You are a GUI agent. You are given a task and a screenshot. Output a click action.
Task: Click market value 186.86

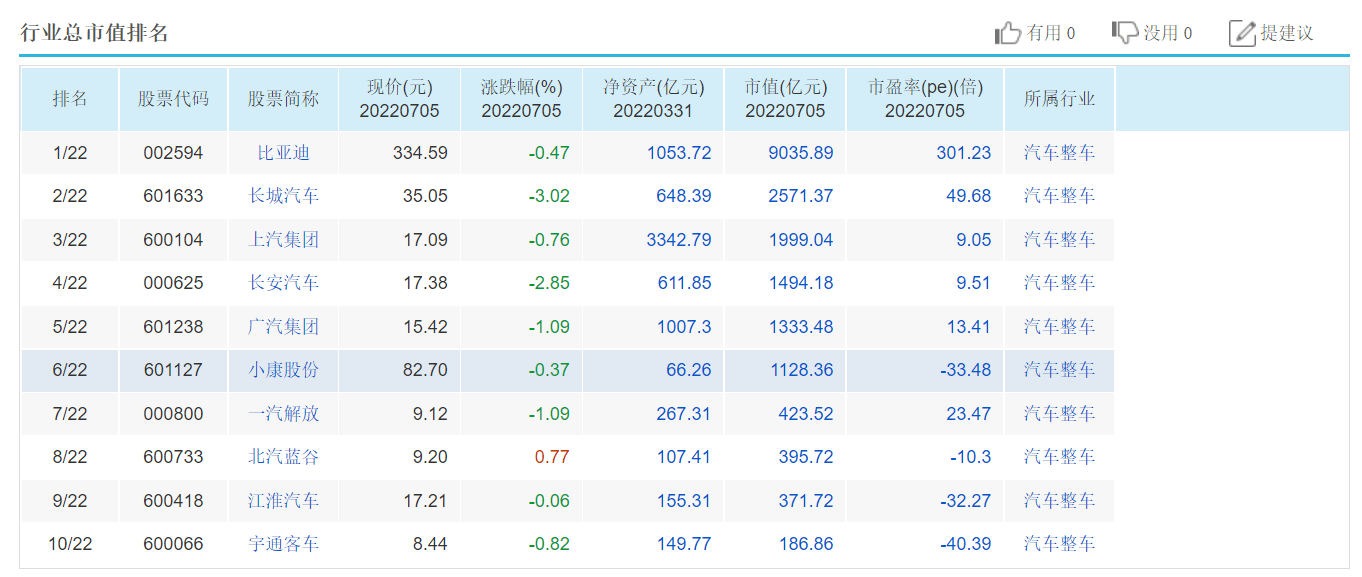pos(806,544)
